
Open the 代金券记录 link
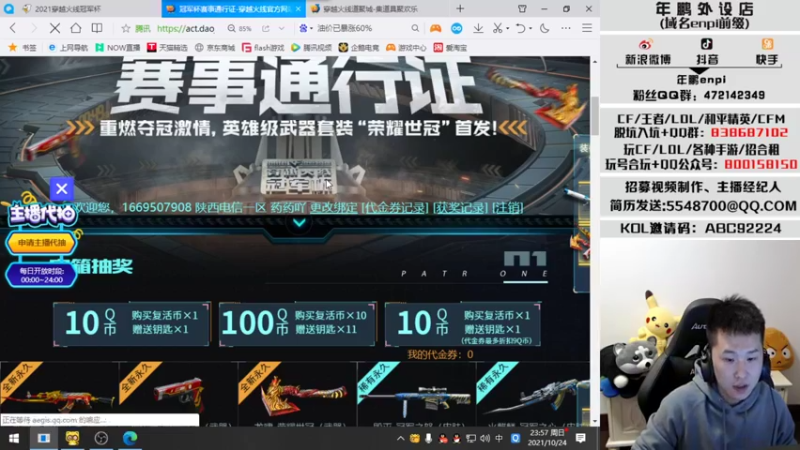click(x=395, y=208)
